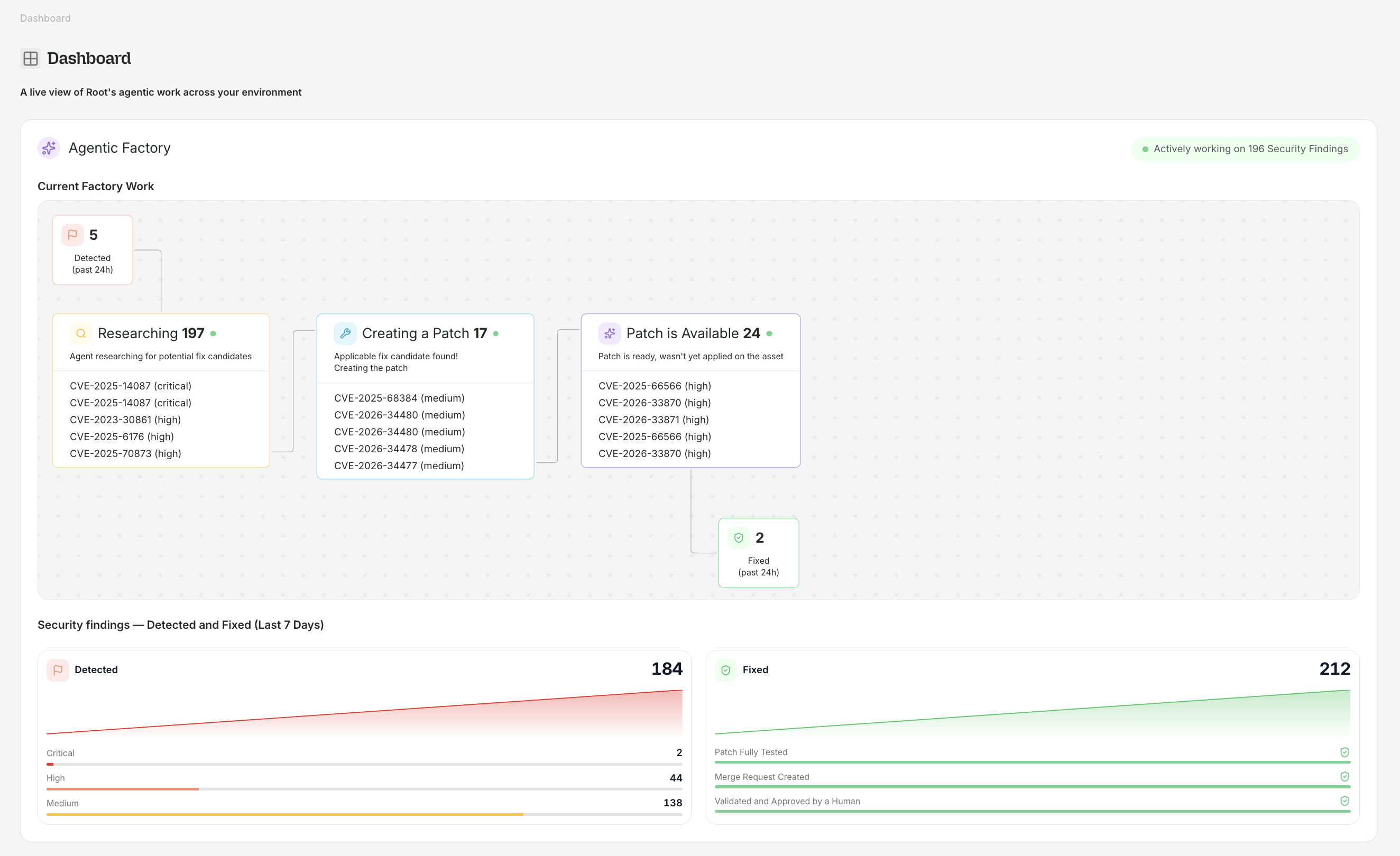Click the green status dot next to Researching 197
This screenshot has width=1400, height=856.
point(213,333)
